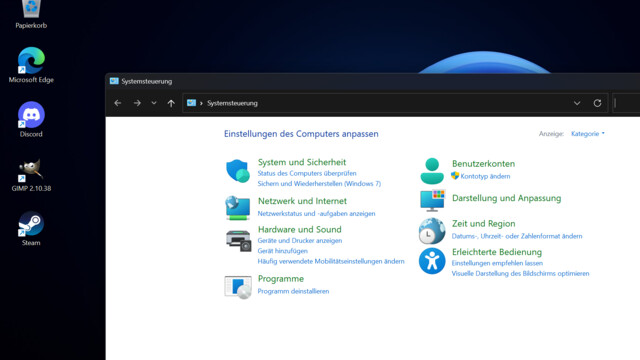This screenshot has height=360, width=640.
Task: Go forward with the forward arrow
Action: pyautogui.click(x=137, y=103)
